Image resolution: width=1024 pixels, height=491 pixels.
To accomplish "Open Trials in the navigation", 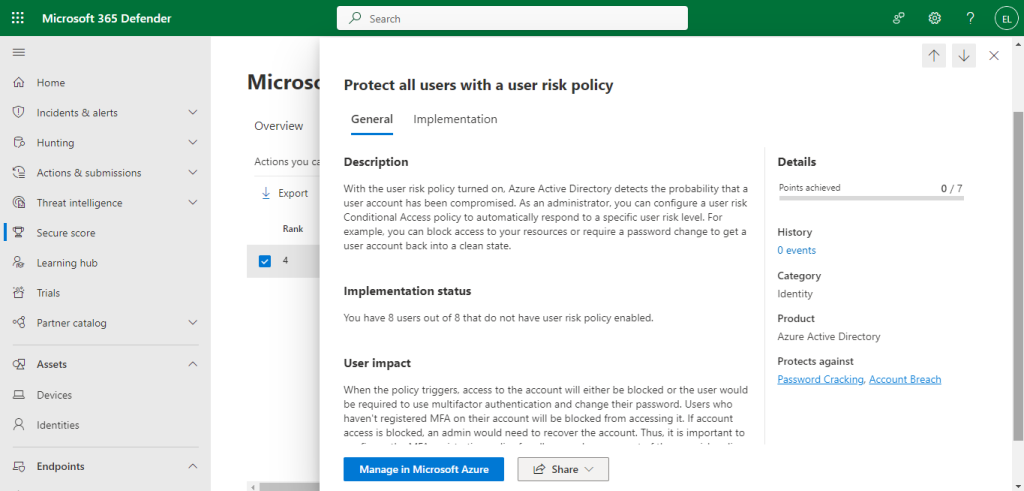I will (48, 293).
